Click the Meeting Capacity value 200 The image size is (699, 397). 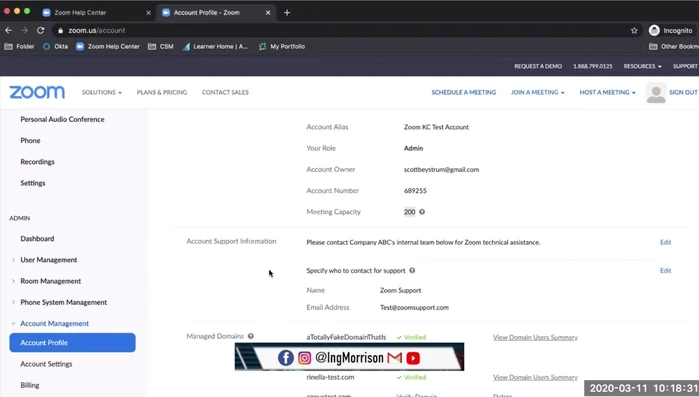click(409, 212)
